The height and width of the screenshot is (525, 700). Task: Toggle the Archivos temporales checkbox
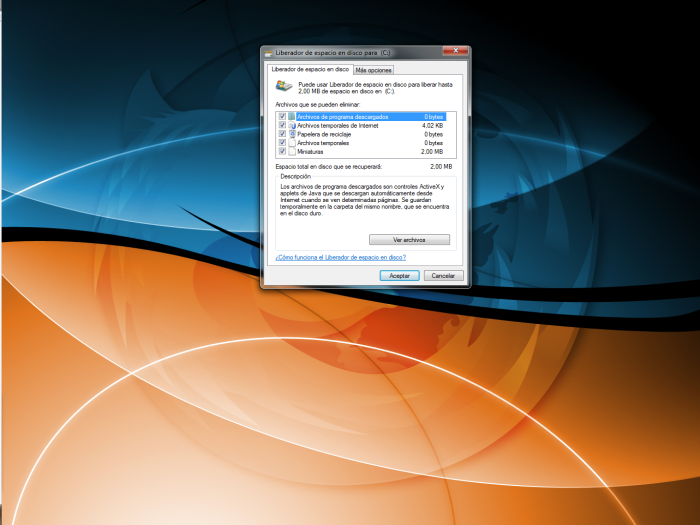pos(282,142)
